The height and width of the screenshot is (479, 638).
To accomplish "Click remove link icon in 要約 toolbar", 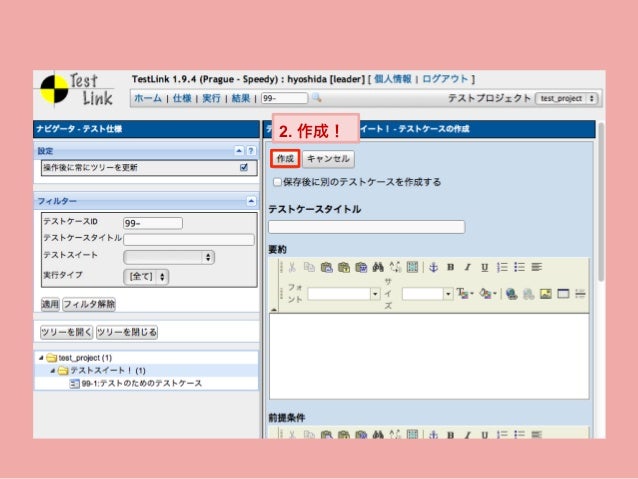I will click(x=528, y=293).
